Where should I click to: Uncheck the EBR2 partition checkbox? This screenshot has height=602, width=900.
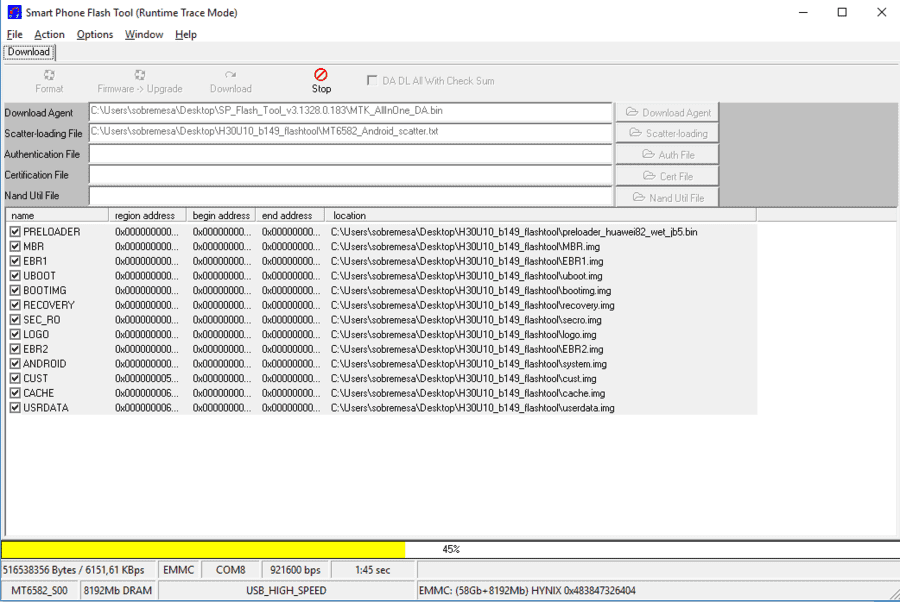tap(15, 349)
